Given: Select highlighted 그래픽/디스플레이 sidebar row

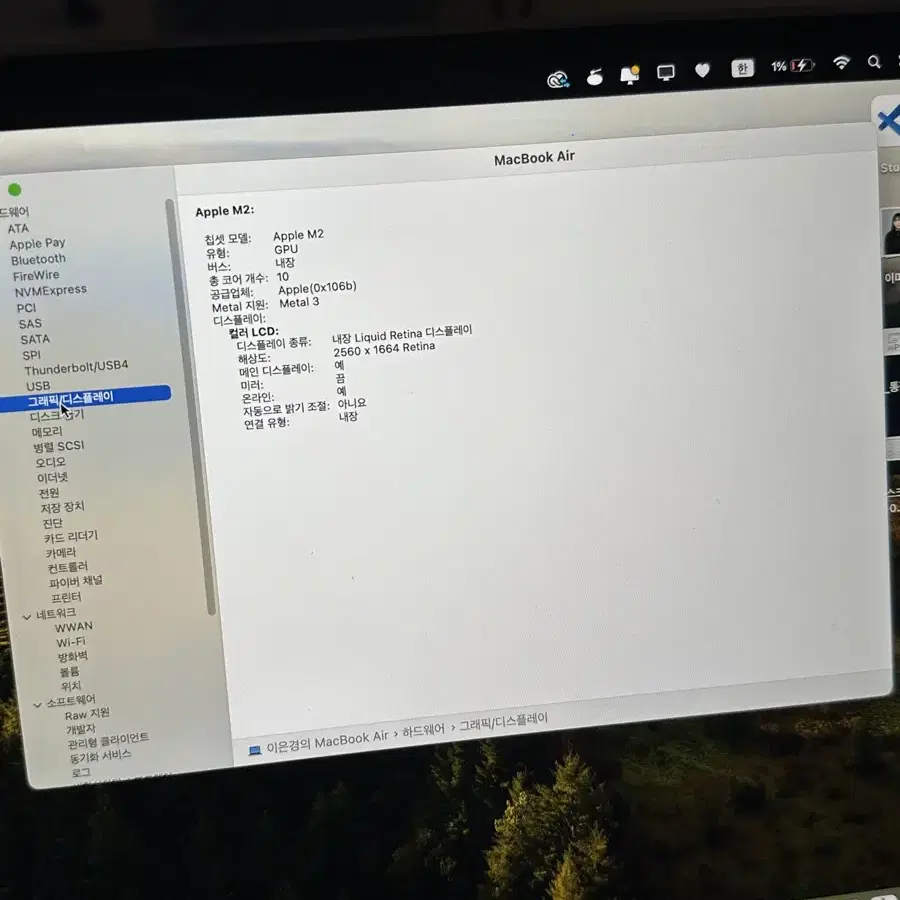Looking at the screenshot, I should pos(85,398).
